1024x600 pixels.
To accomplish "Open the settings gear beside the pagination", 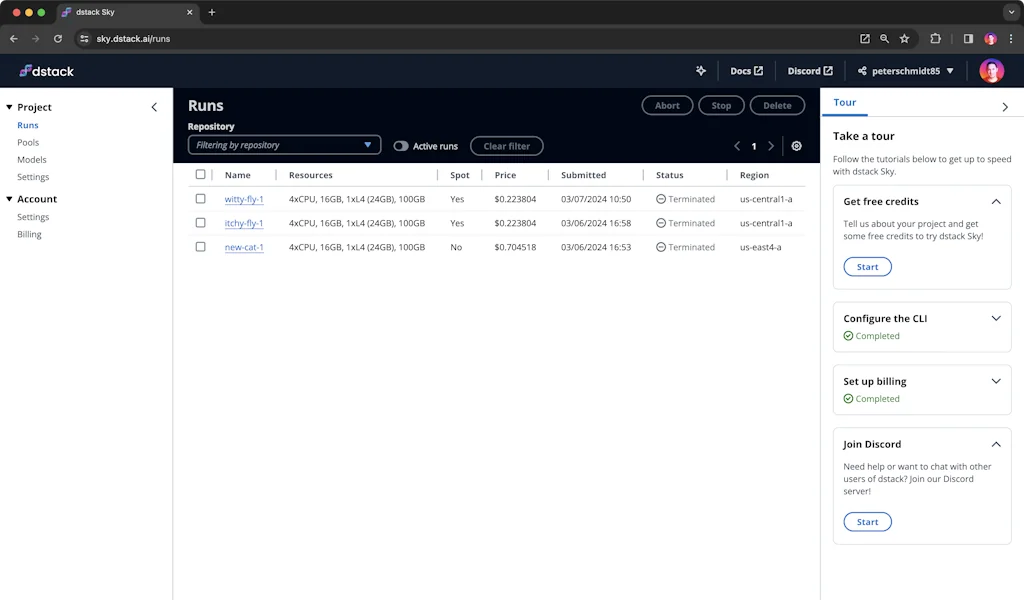I will pyautogui.click(x=796, y=145).
